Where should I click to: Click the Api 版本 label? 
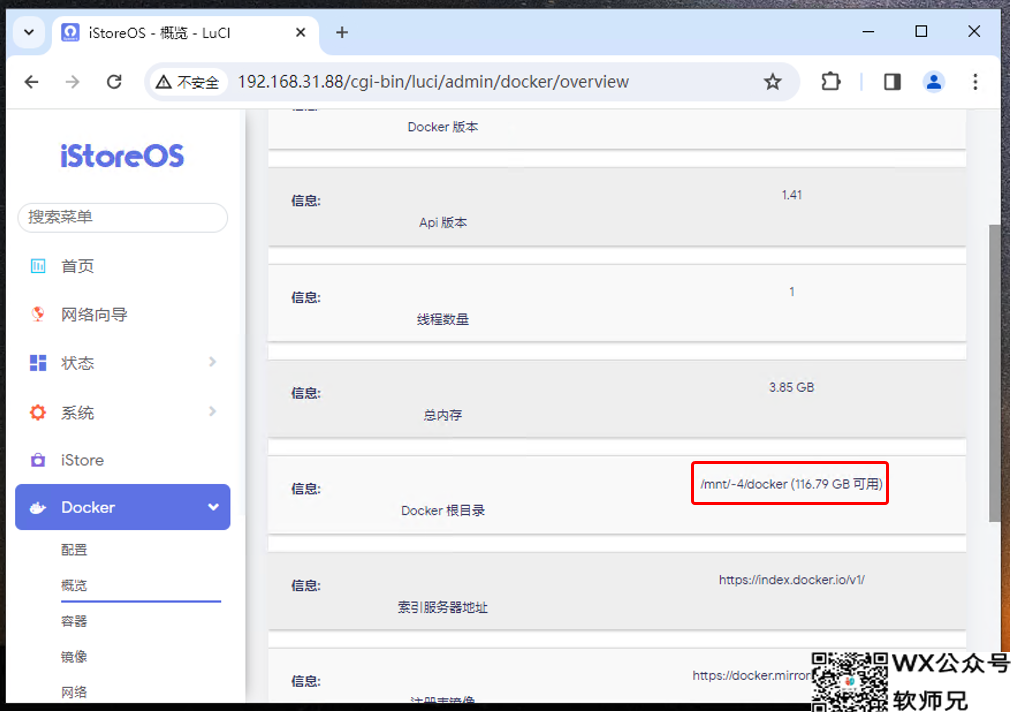442,222
